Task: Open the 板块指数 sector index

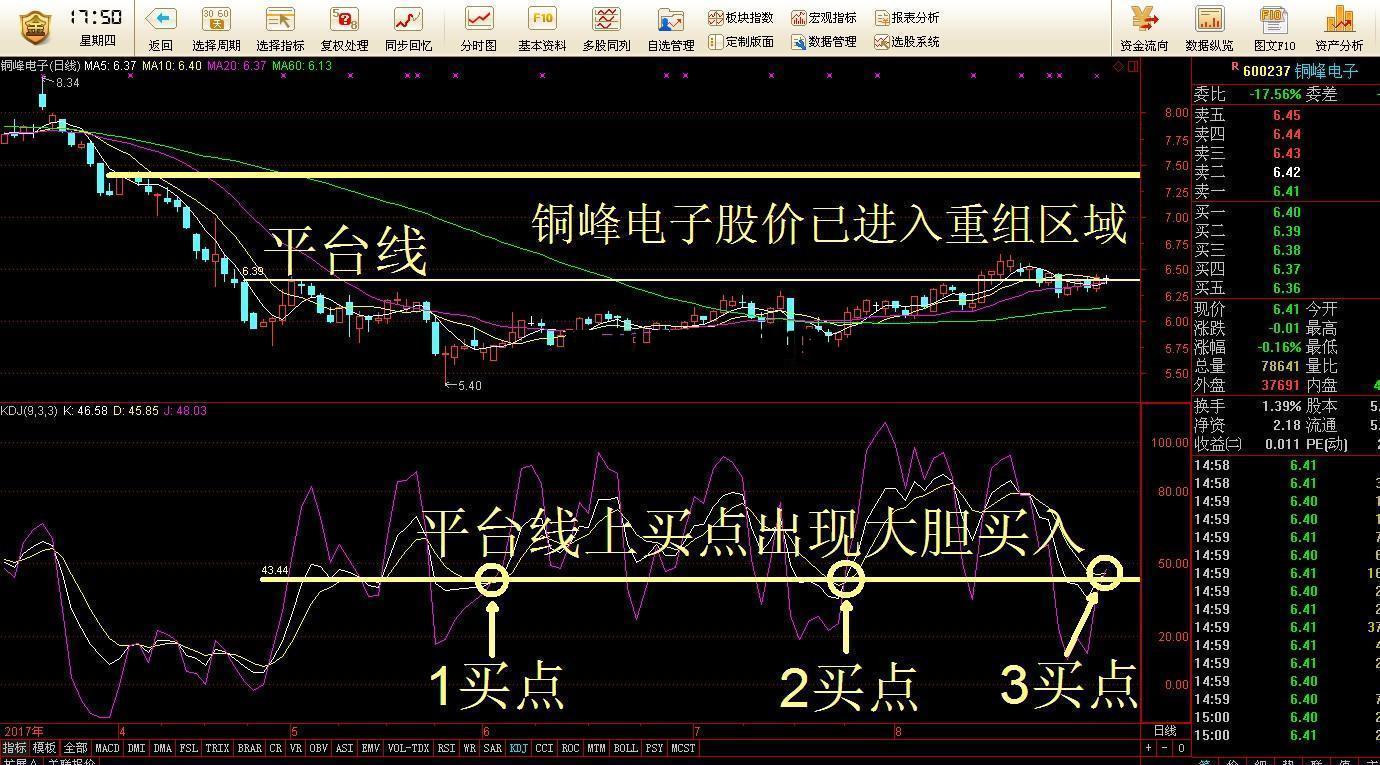Action: 741,18
